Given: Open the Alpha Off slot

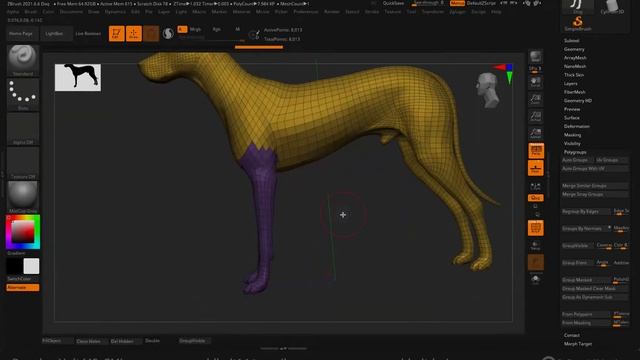Looking at the screenshot, I should point(23,129).
